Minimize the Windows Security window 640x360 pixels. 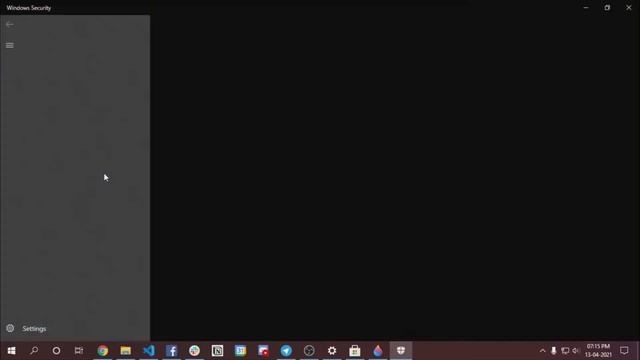(x=586, y=7)
